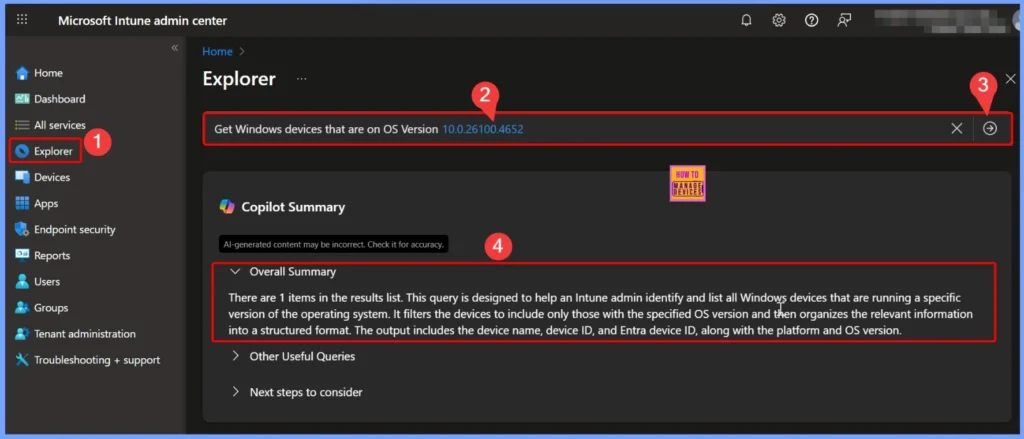This screenshot has height=439, width=1024.
Task: Open the app launcher grid icon
Action: 22,20
